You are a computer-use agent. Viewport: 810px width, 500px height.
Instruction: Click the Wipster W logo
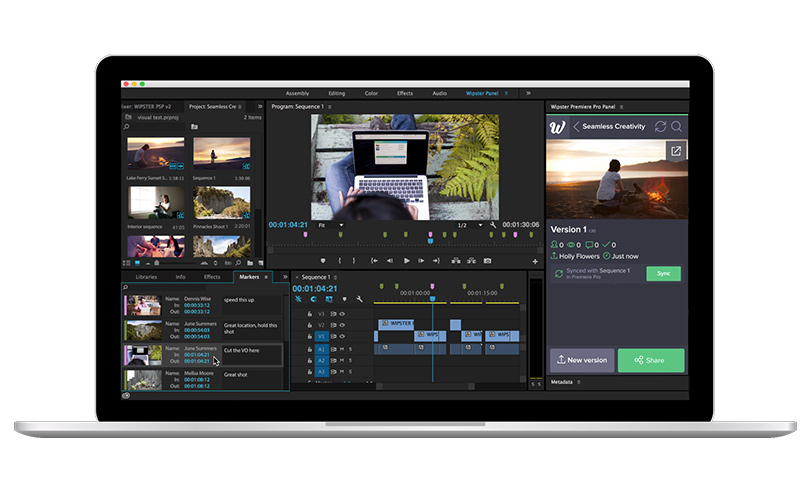(557, 127)
